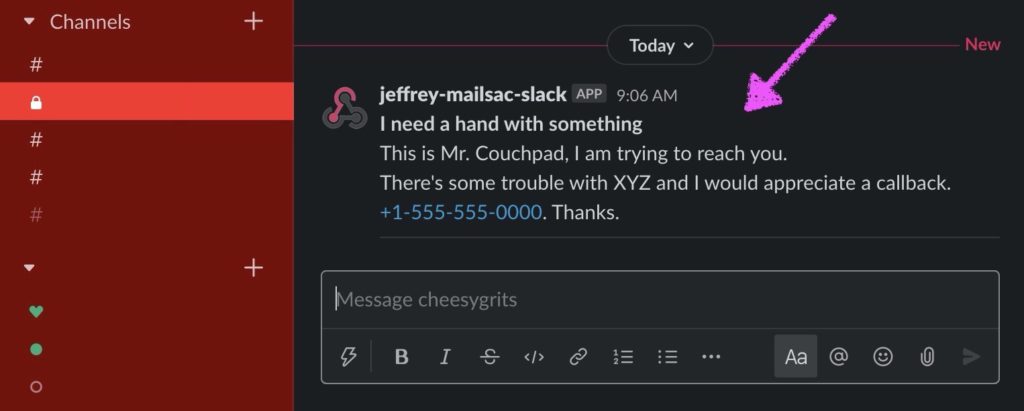
Task: Insert a hyperlink in message
Action: 578,357
